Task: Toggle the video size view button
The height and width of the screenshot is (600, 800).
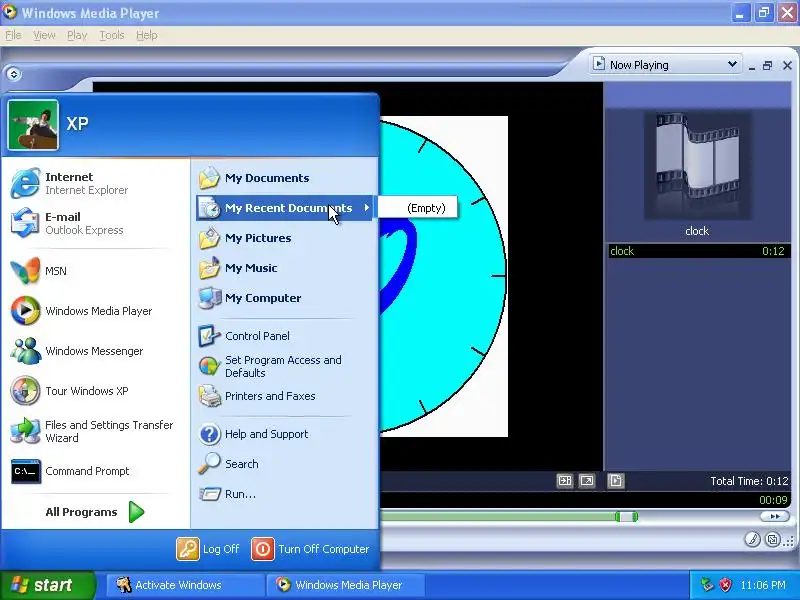Action: (x=565, y=481)
